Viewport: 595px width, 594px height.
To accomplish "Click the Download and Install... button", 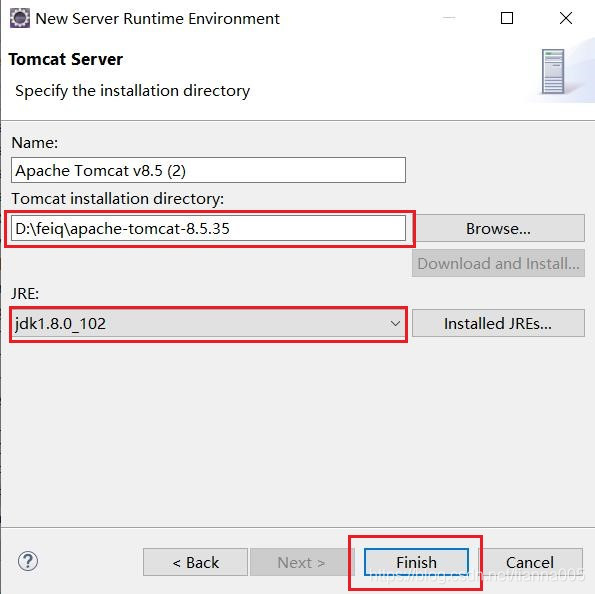I will pyautogui.click(x=498, y=263).
